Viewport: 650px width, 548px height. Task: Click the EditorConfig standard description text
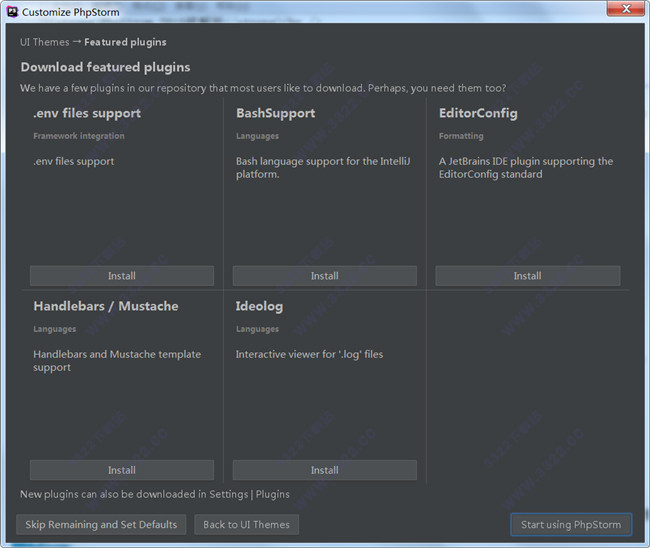coord(526,168)
